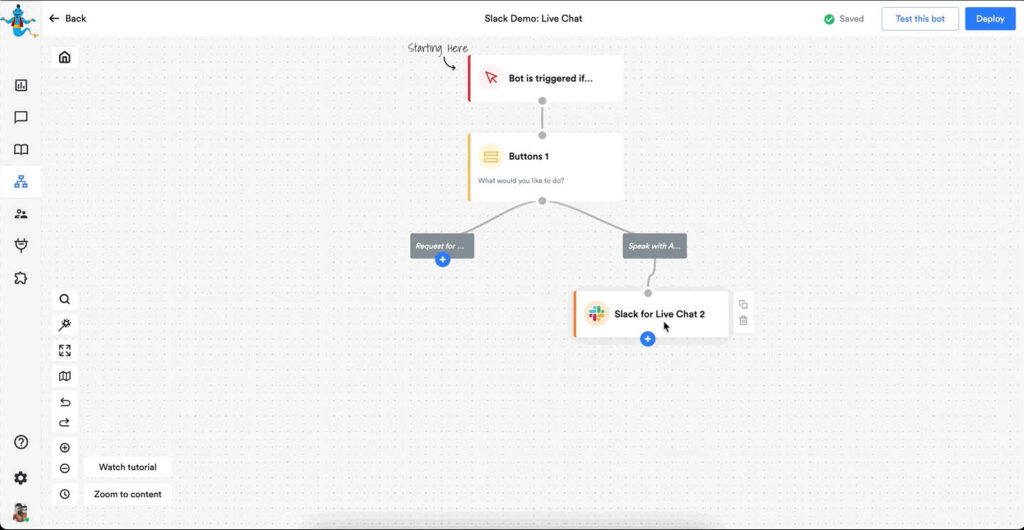
Task: Select the flow builder sidebar icon
Action: [21, 182]
